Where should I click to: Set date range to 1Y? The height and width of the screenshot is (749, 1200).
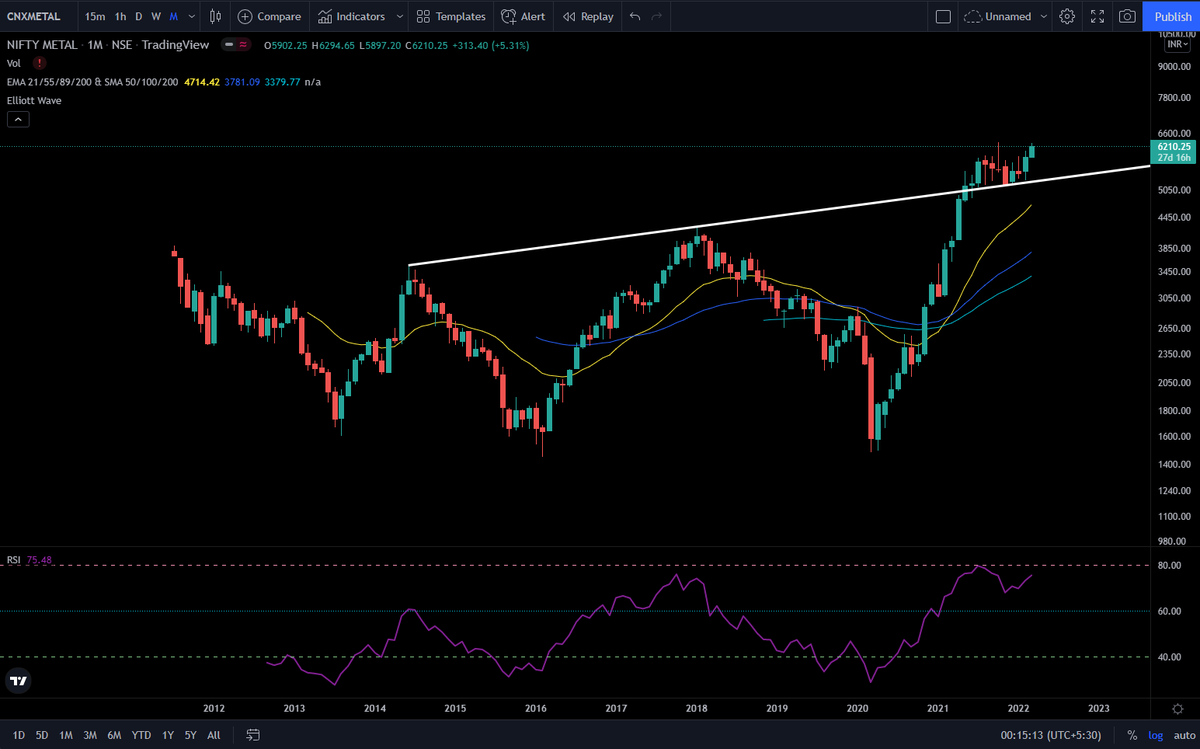pos(167,735)
